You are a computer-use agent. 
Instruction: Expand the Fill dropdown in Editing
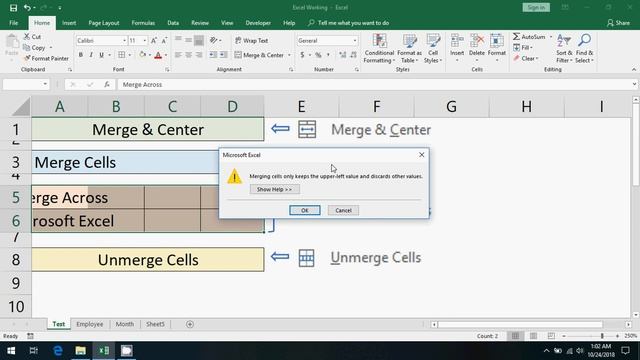531,48
